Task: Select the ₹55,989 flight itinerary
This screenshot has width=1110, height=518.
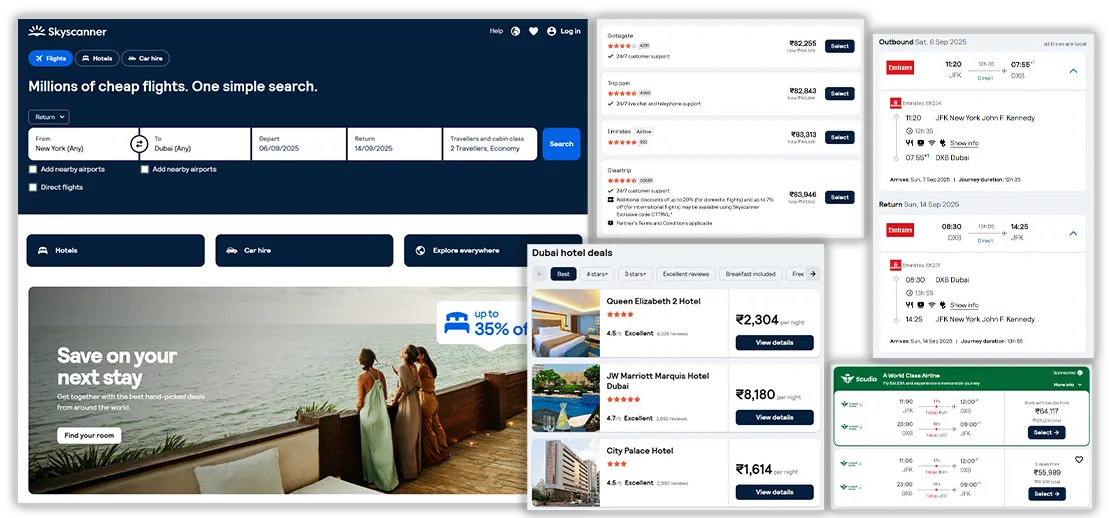Action: 1046,494
